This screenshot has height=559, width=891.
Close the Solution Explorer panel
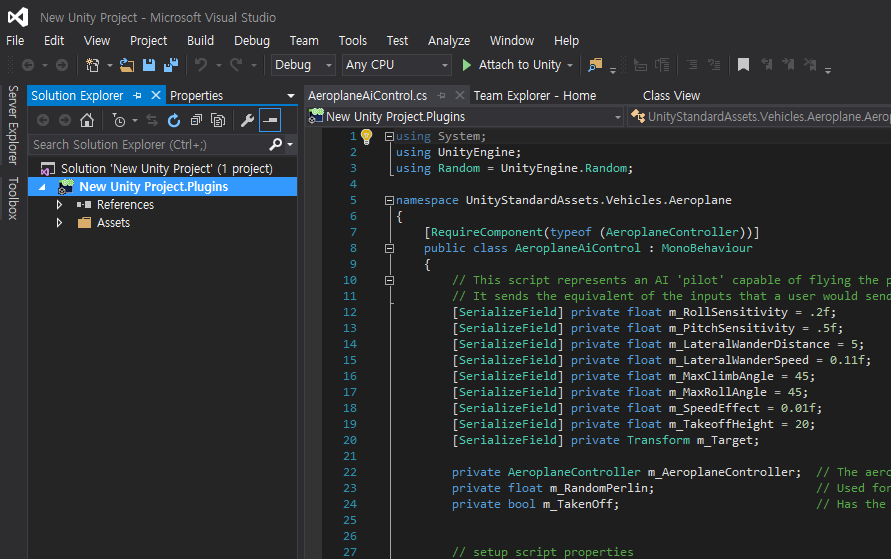tap(156, 95)
